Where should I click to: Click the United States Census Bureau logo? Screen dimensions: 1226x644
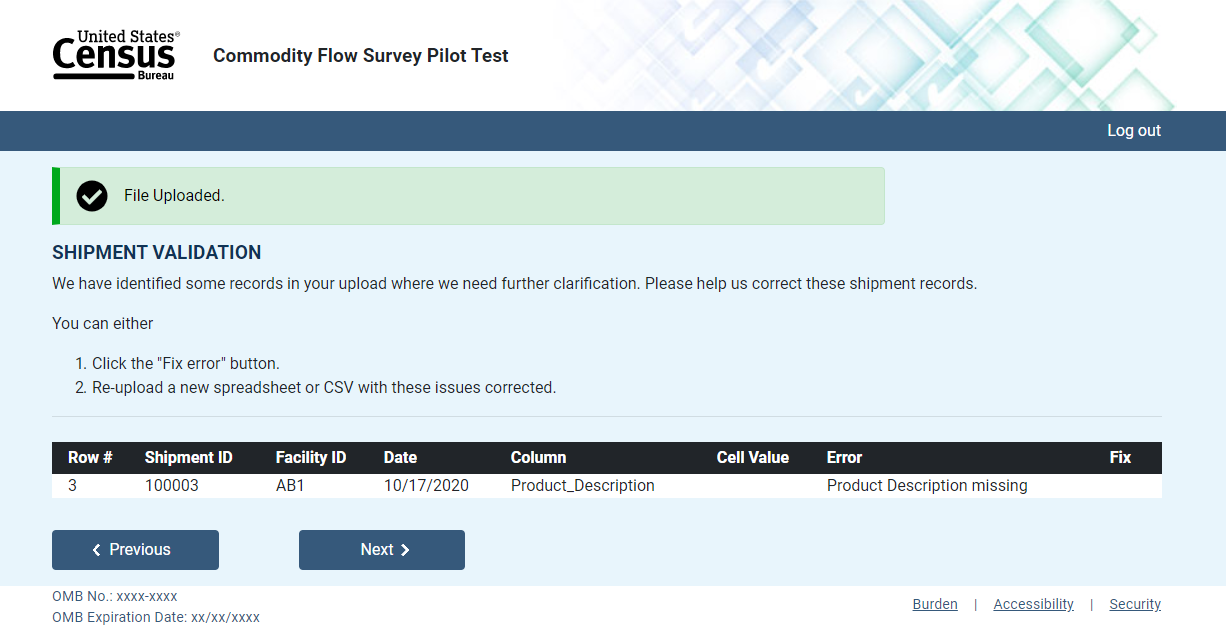(x=116, y=55)
